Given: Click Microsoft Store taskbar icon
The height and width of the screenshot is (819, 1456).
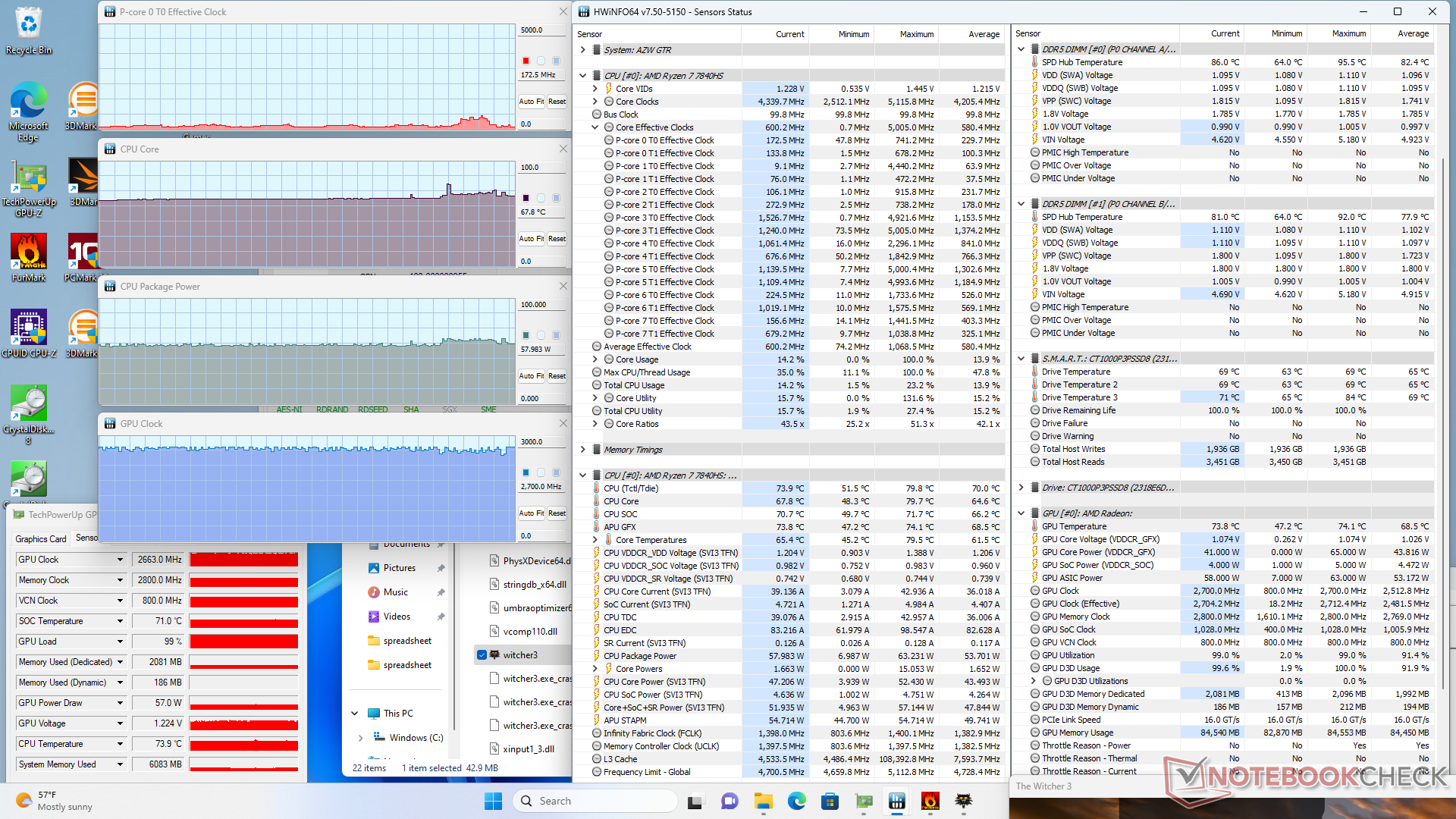Looking at the screenshot, I should click(x=830, y=801).
